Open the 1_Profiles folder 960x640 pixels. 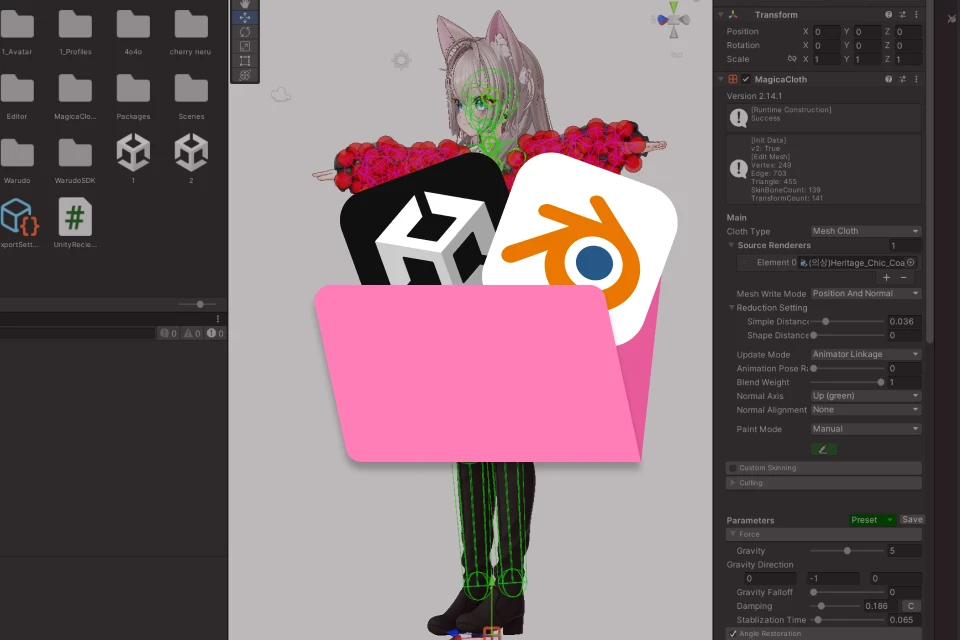pyautogui.click(x=75, y=32)
